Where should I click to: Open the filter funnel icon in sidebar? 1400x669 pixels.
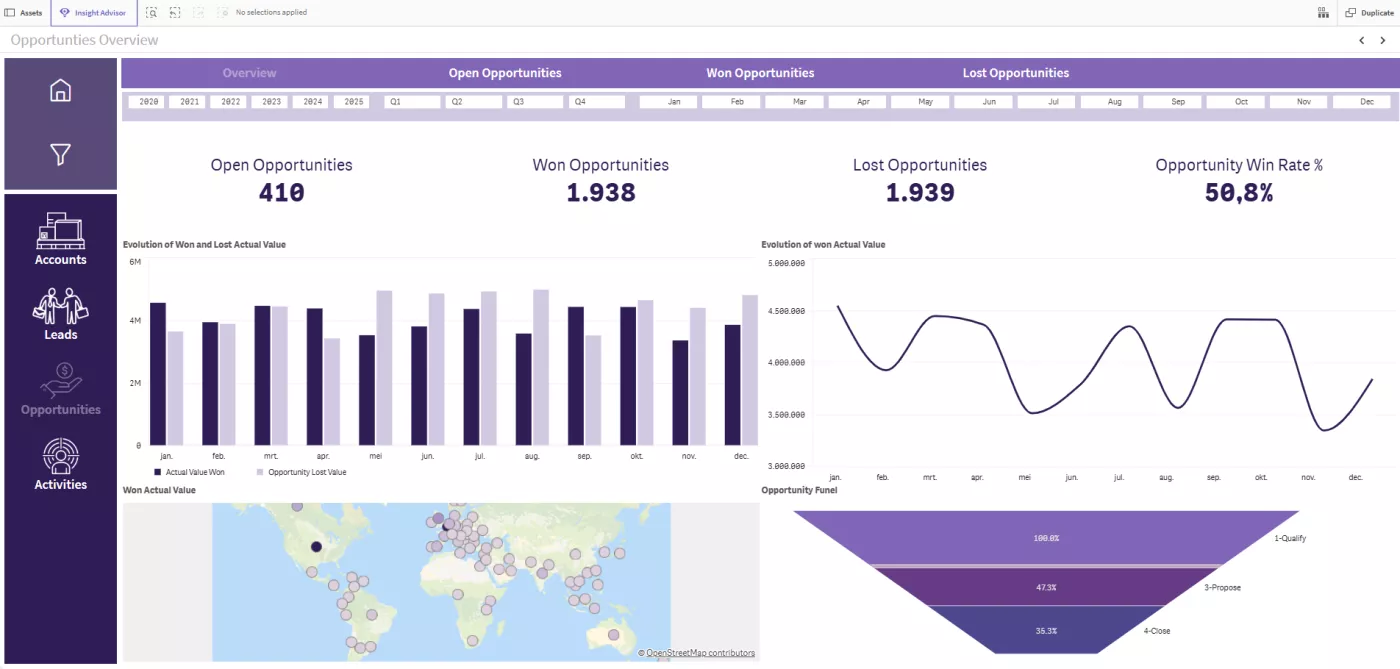coord(60,154)
